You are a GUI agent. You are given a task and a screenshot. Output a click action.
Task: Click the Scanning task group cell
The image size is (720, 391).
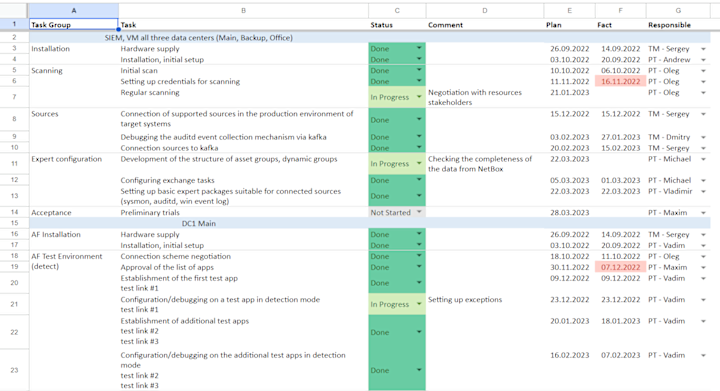point(47,71)
